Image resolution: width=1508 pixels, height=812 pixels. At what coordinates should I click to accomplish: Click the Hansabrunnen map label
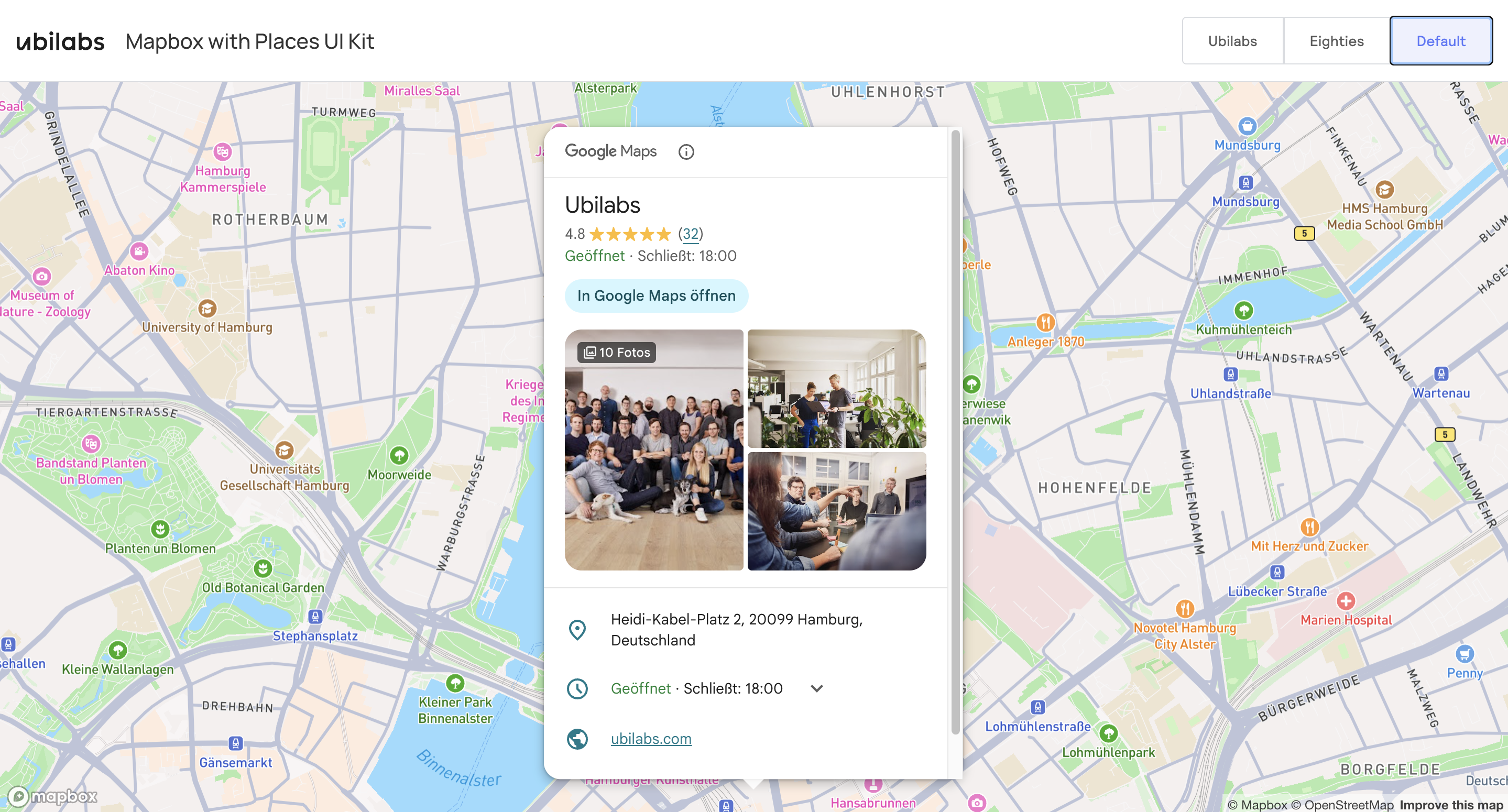coord(873,803)
